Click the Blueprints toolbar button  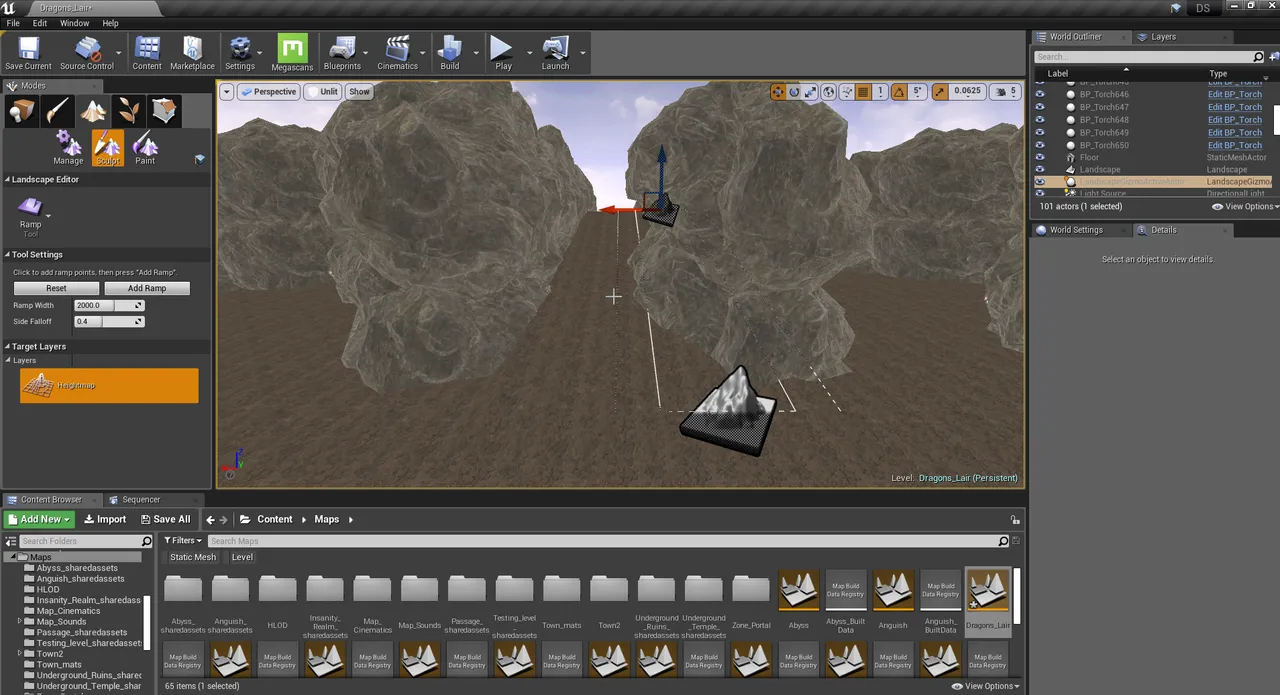(x=342, y=53)
